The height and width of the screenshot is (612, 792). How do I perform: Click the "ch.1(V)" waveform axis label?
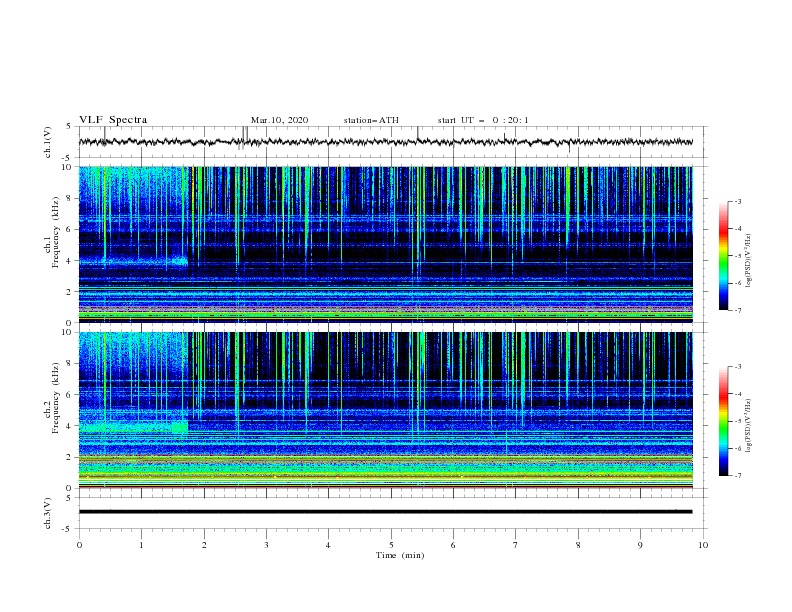click(48, 142)
